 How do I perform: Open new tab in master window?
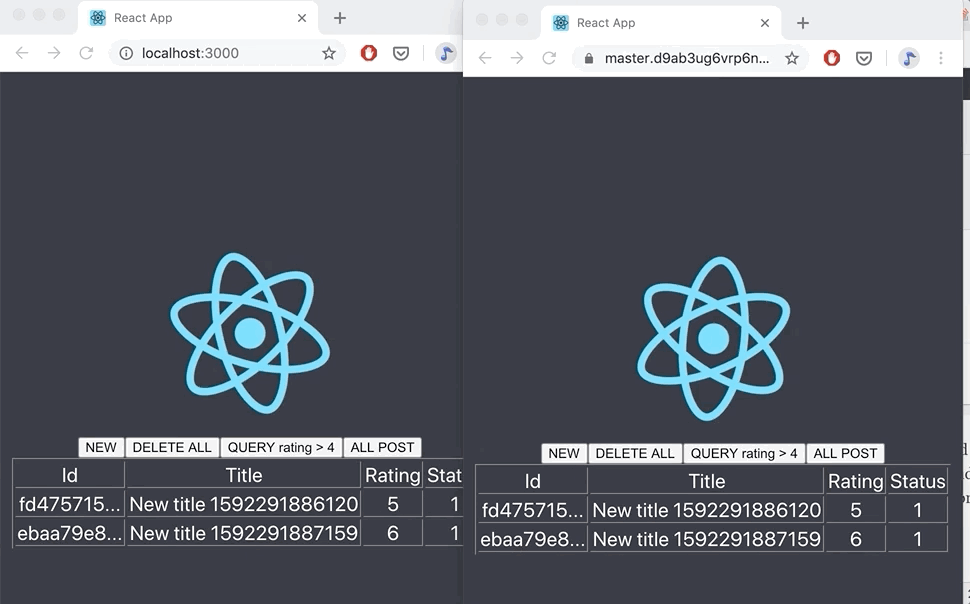(803, 23)
